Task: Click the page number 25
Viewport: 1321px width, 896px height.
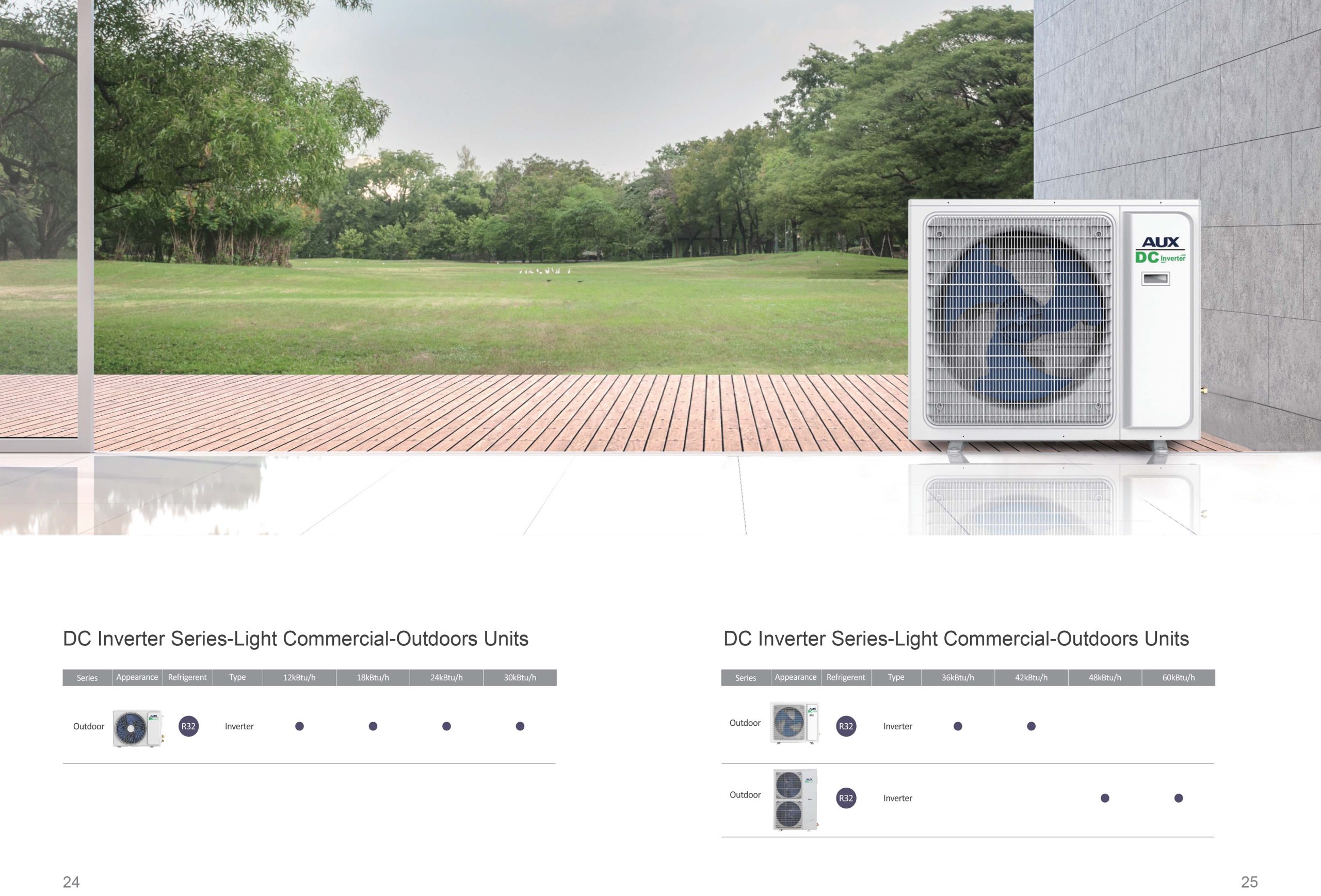Action: point(1249,882)
